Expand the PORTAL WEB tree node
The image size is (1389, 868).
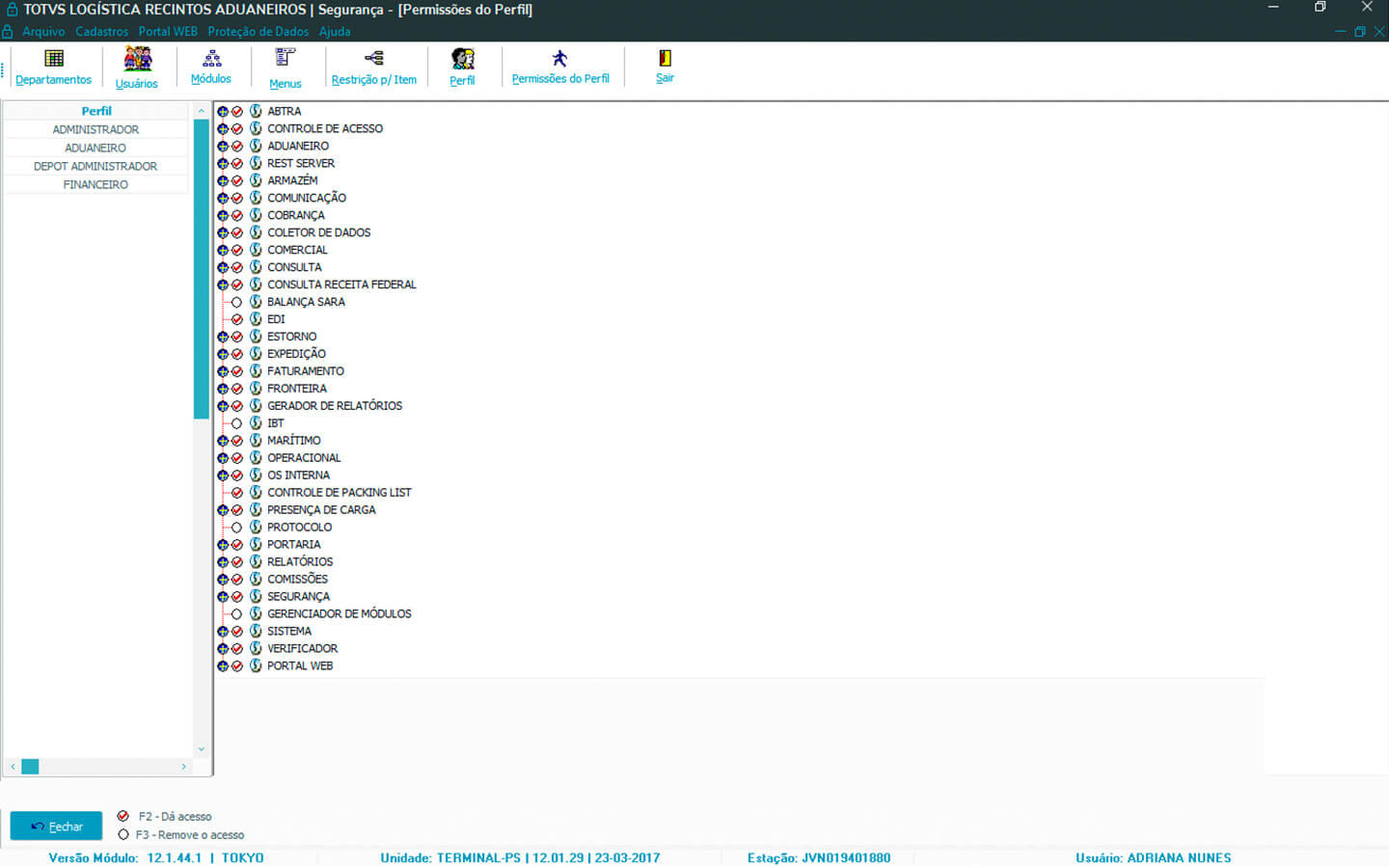coord(223,666)
